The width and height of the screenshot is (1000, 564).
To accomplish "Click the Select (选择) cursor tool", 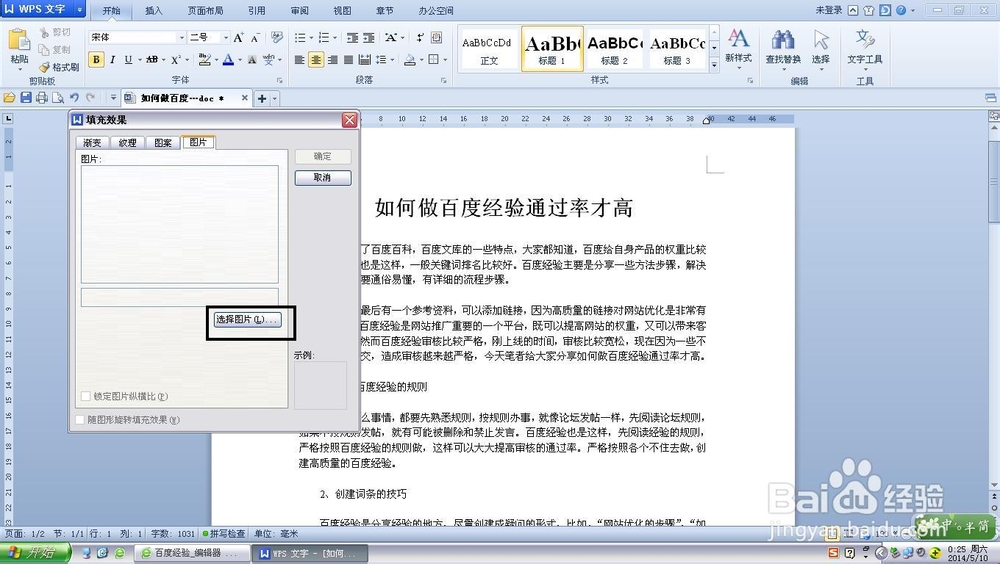I will 821,47.
